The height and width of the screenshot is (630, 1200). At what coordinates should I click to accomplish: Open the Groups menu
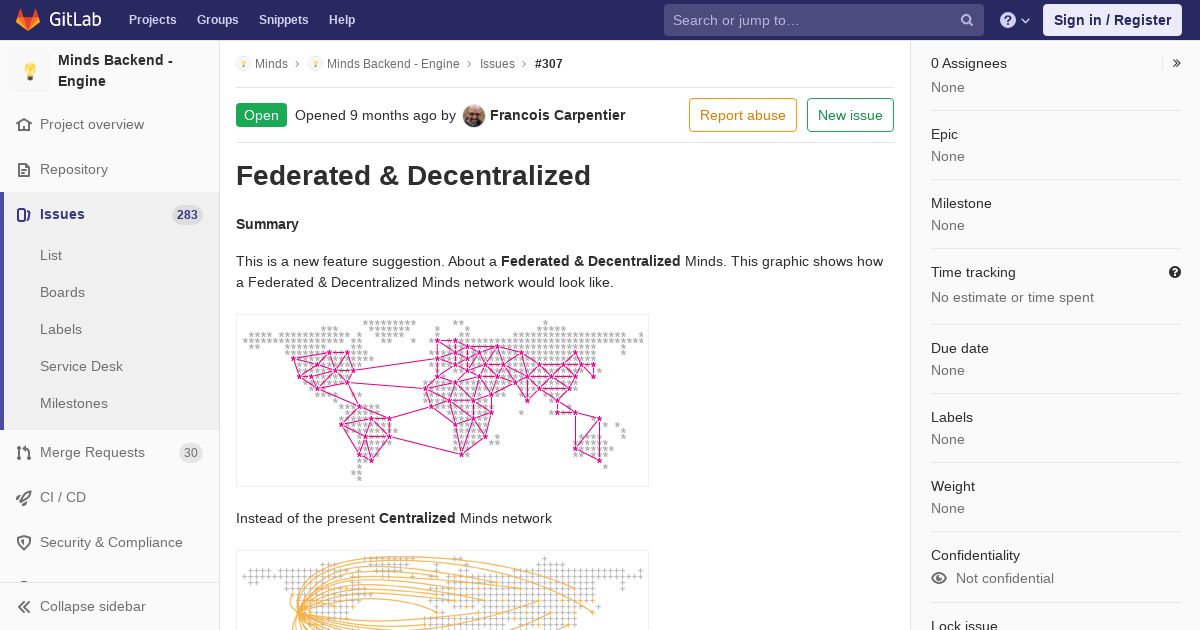click(x=217, y=20)
